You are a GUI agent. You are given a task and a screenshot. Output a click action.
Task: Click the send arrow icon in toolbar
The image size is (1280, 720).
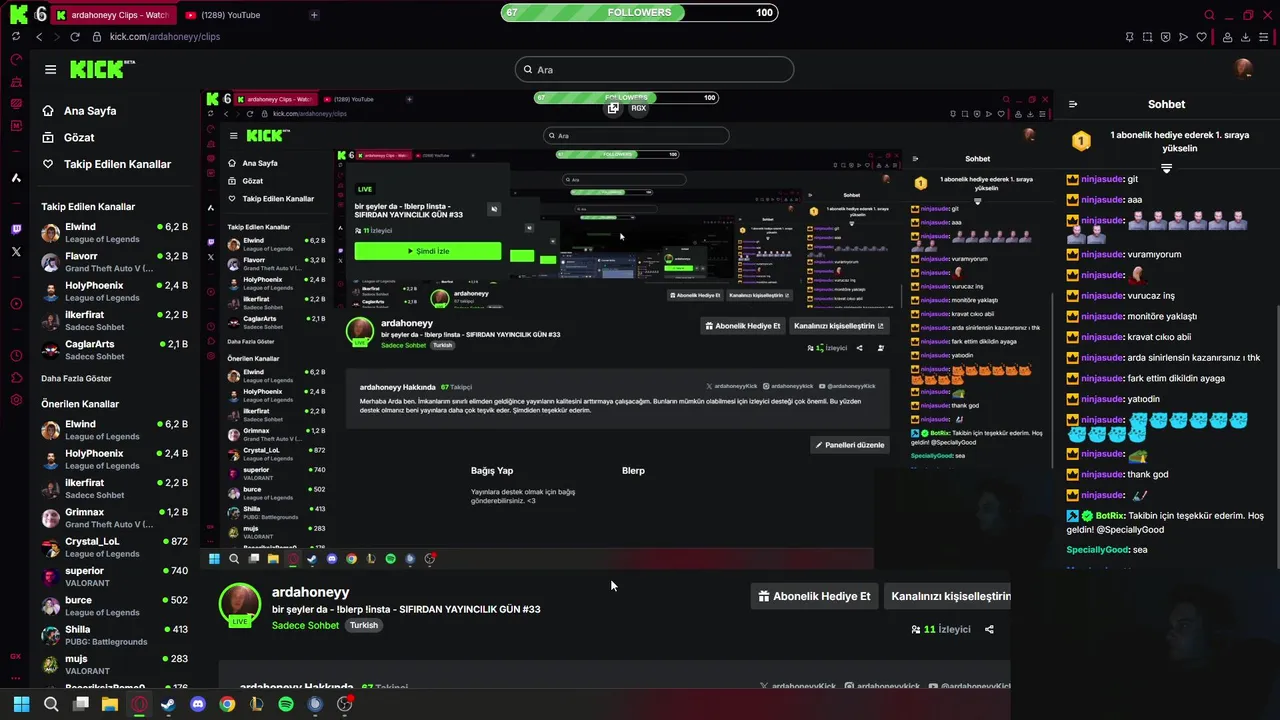click(x=1183, y=37)
